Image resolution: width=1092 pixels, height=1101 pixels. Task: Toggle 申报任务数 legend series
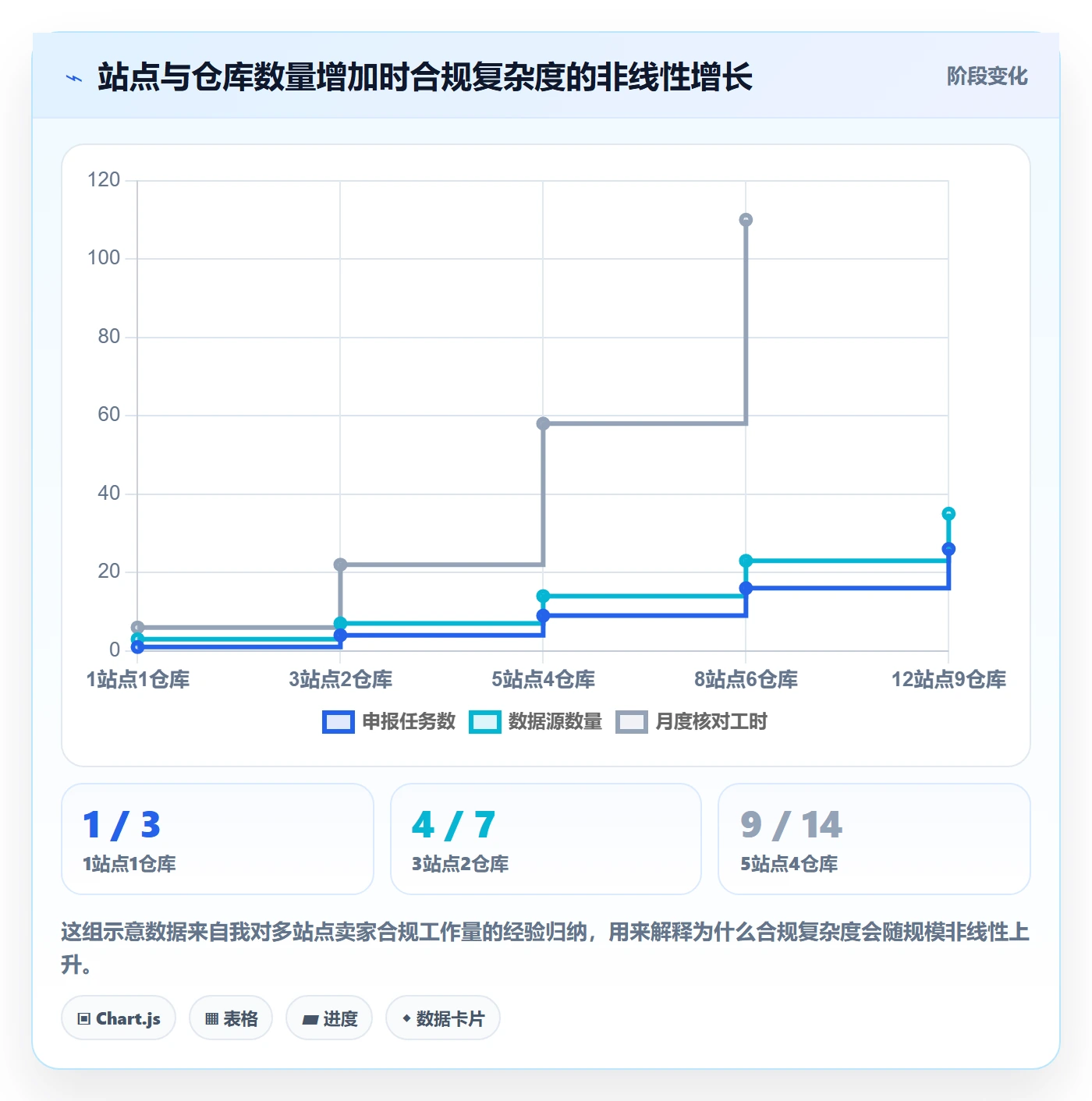pos(389,722)
